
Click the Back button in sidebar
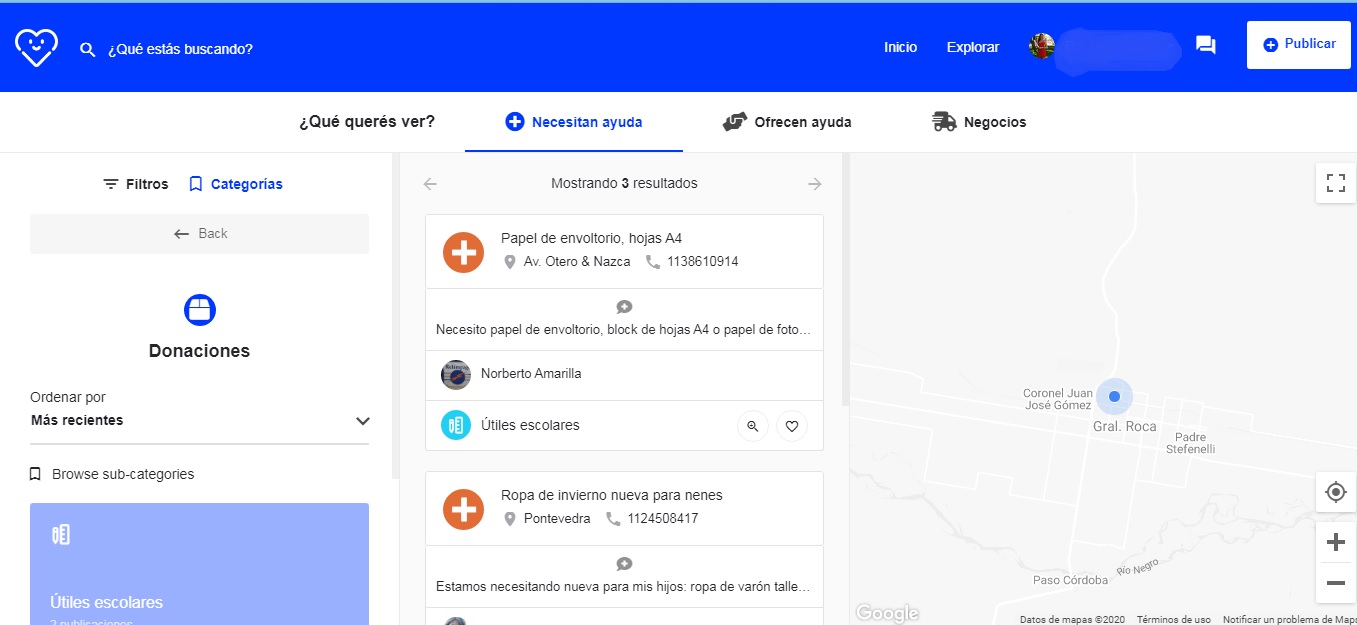[199, 234]
